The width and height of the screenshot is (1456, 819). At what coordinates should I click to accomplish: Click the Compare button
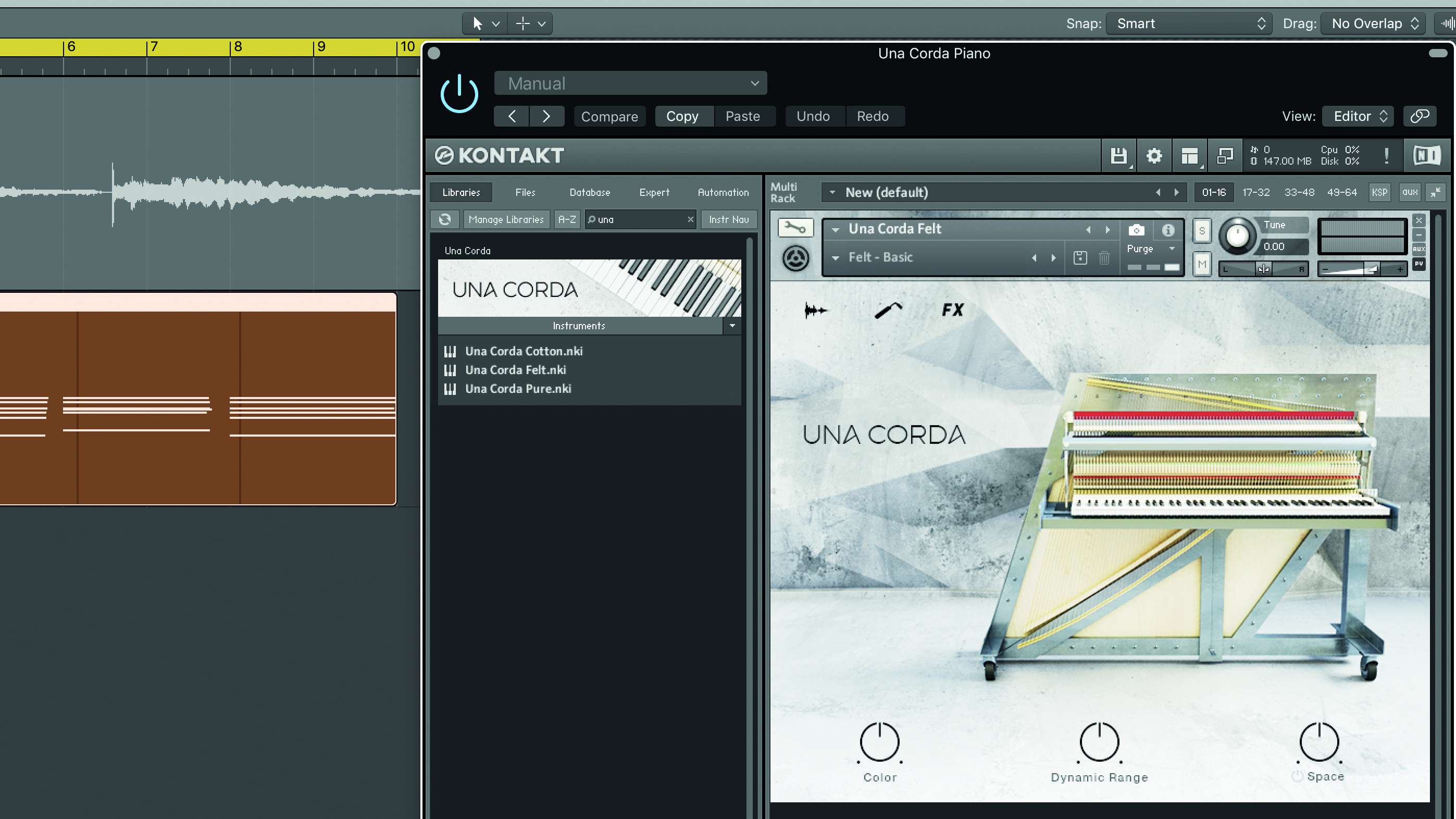click(609, 116)
